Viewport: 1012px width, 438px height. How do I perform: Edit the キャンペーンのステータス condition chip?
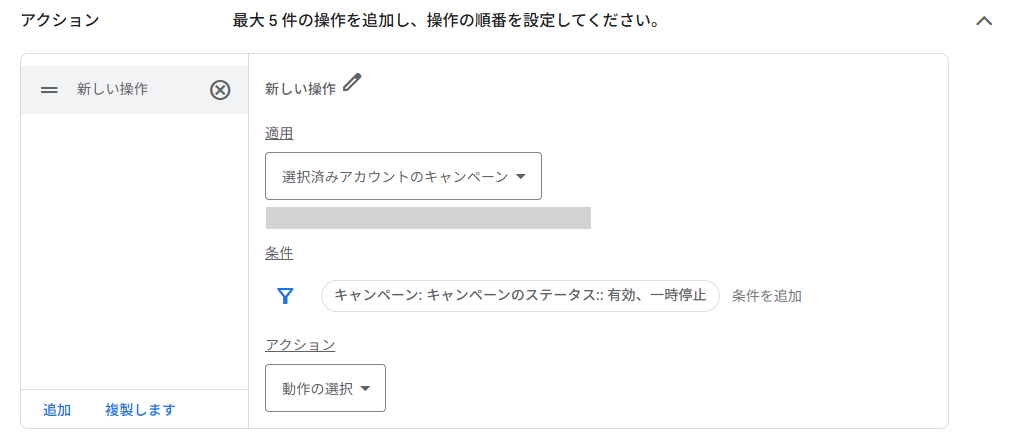tap(520, 296)
